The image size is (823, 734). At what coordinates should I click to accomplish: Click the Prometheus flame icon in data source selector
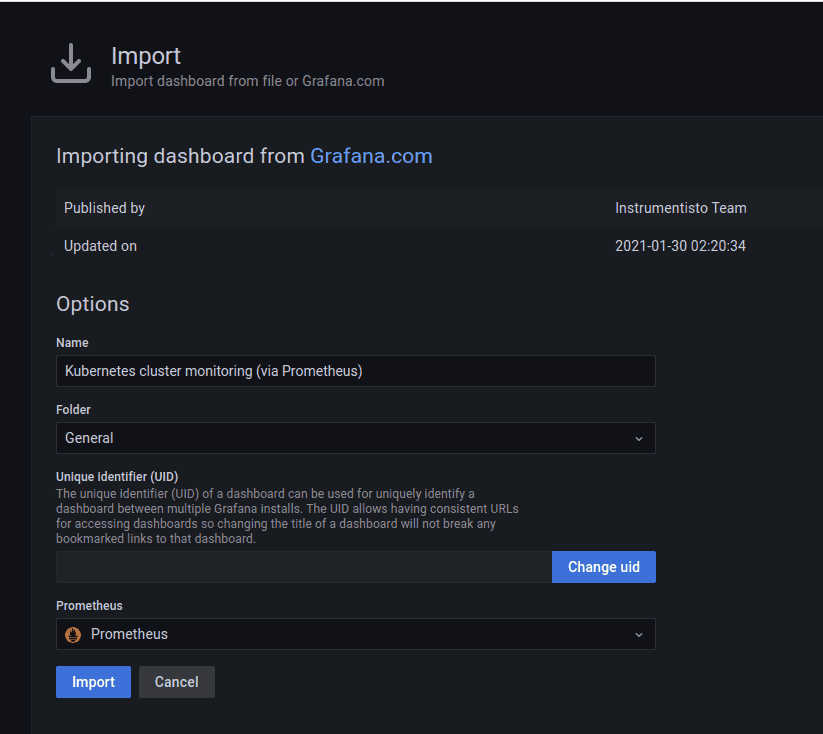[x=73, y=634]
